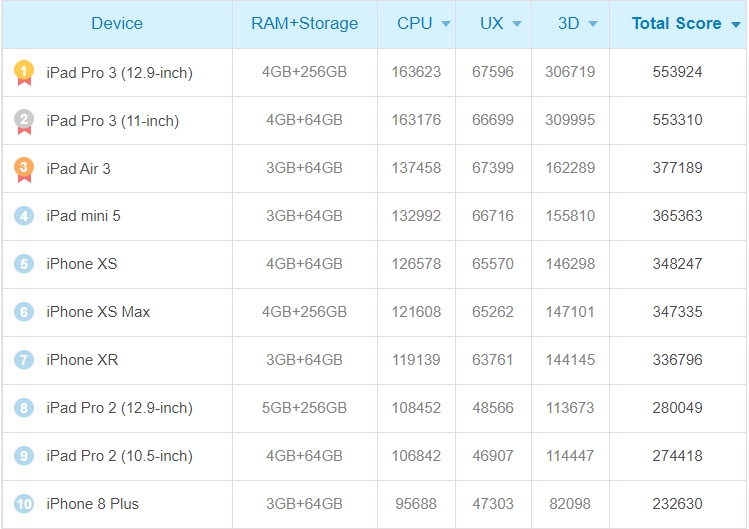Viewport: 749px width, 529px height.
Task: Click the CPU column header label
Action: point(415,23)
